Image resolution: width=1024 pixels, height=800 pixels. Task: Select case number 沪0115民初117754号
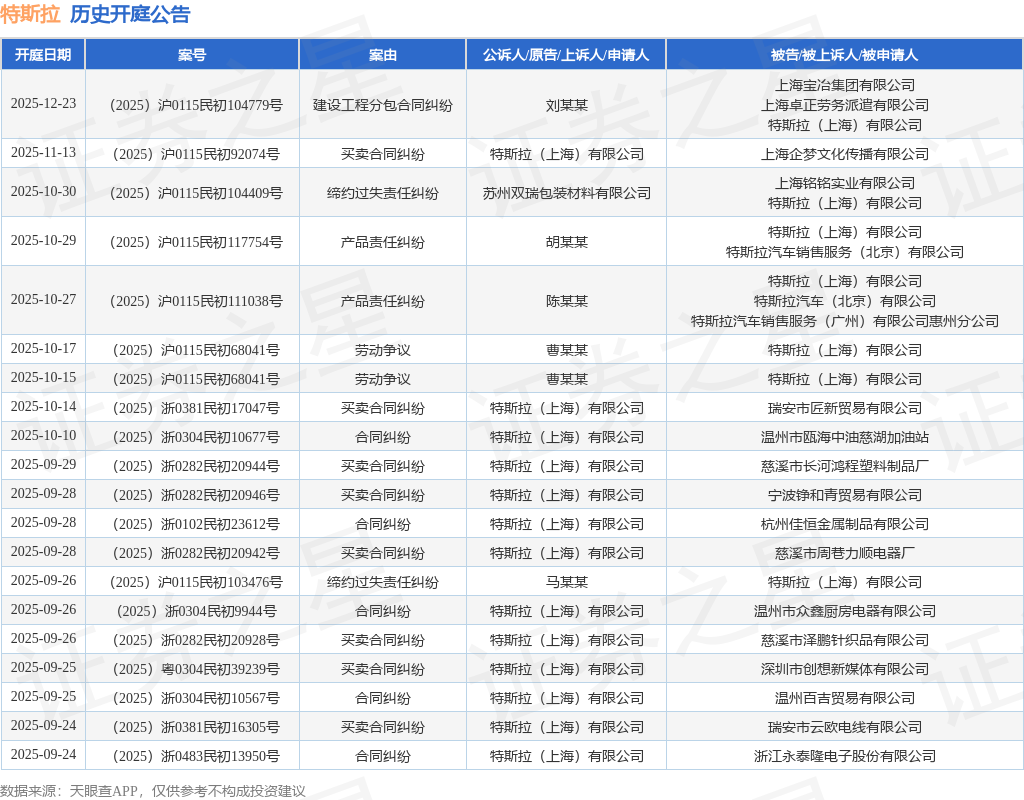[x=196, y=242]
